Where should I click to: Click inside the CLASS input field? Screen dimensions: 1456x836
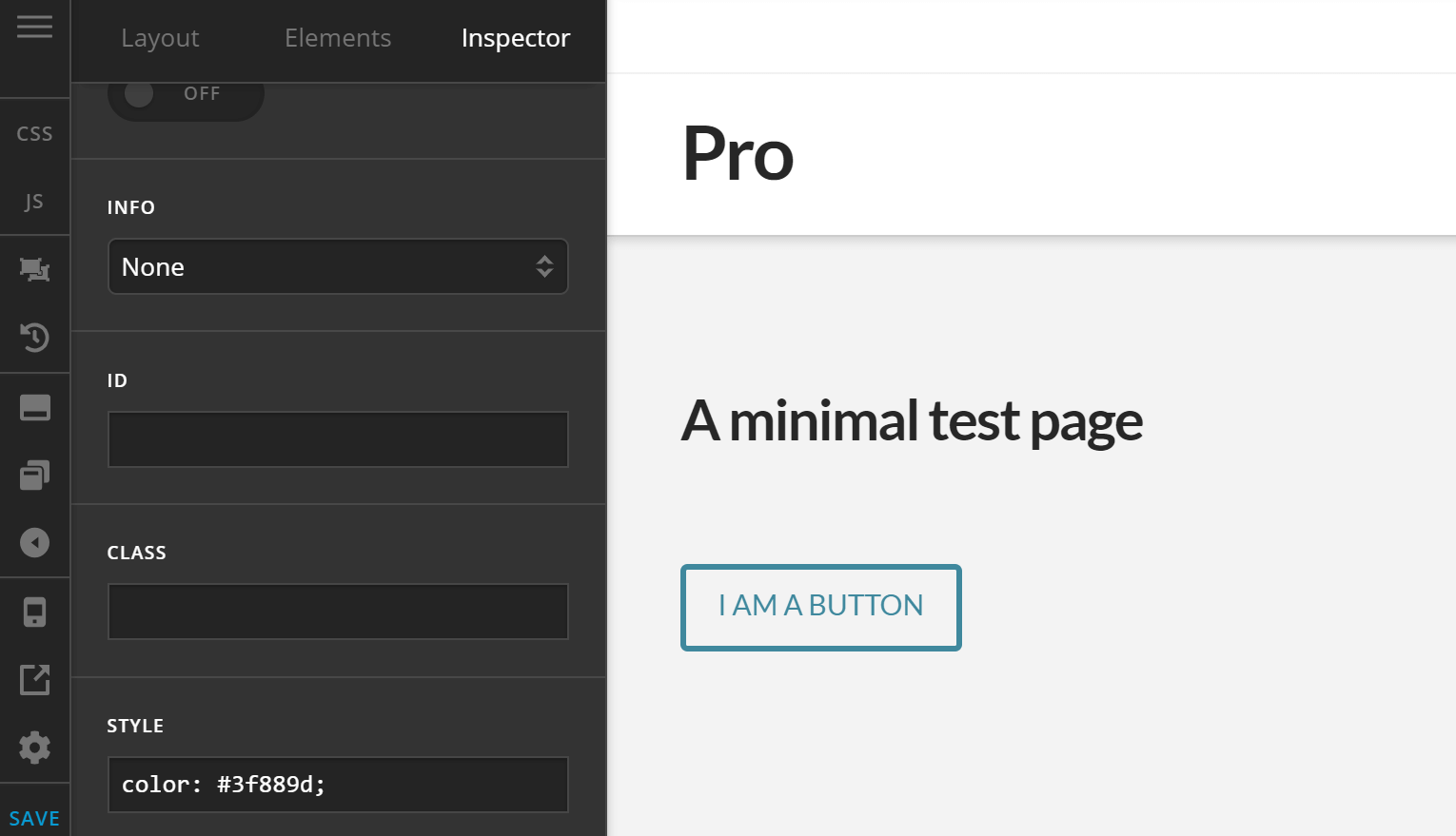(x=338, y=611)
